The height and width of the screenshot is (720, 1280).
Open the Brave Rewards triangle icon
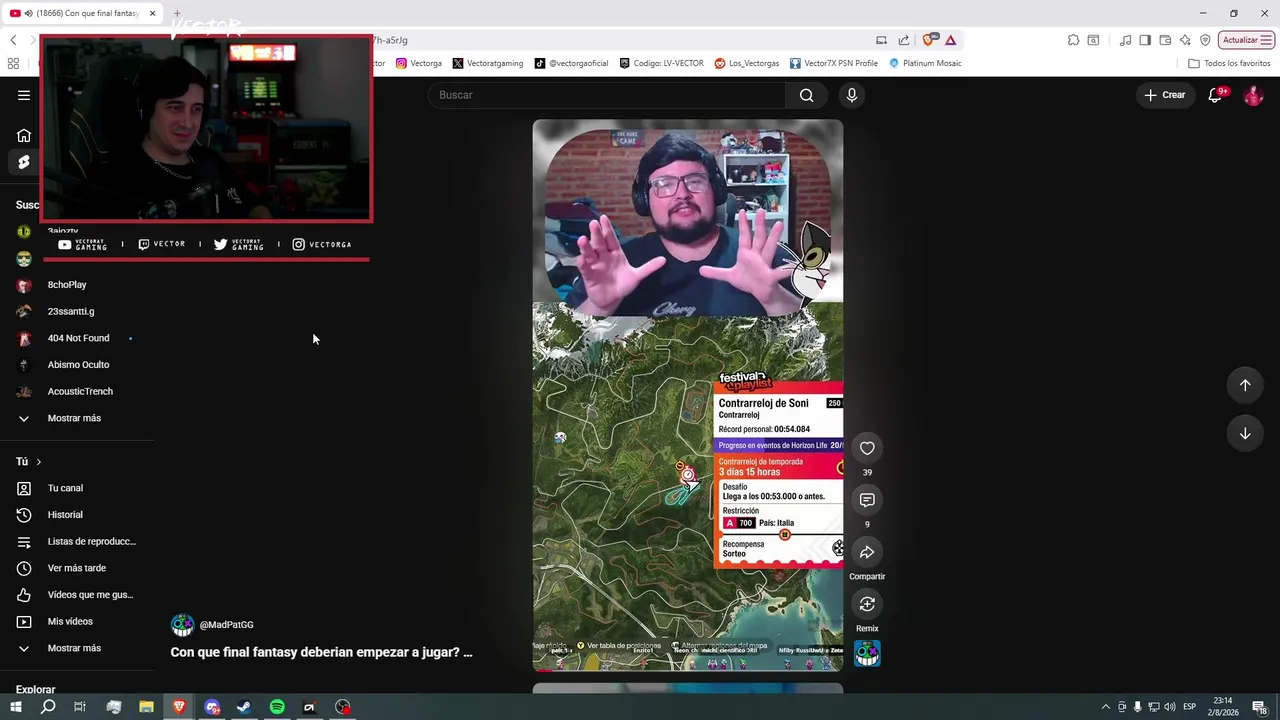[x=950, y=40]
